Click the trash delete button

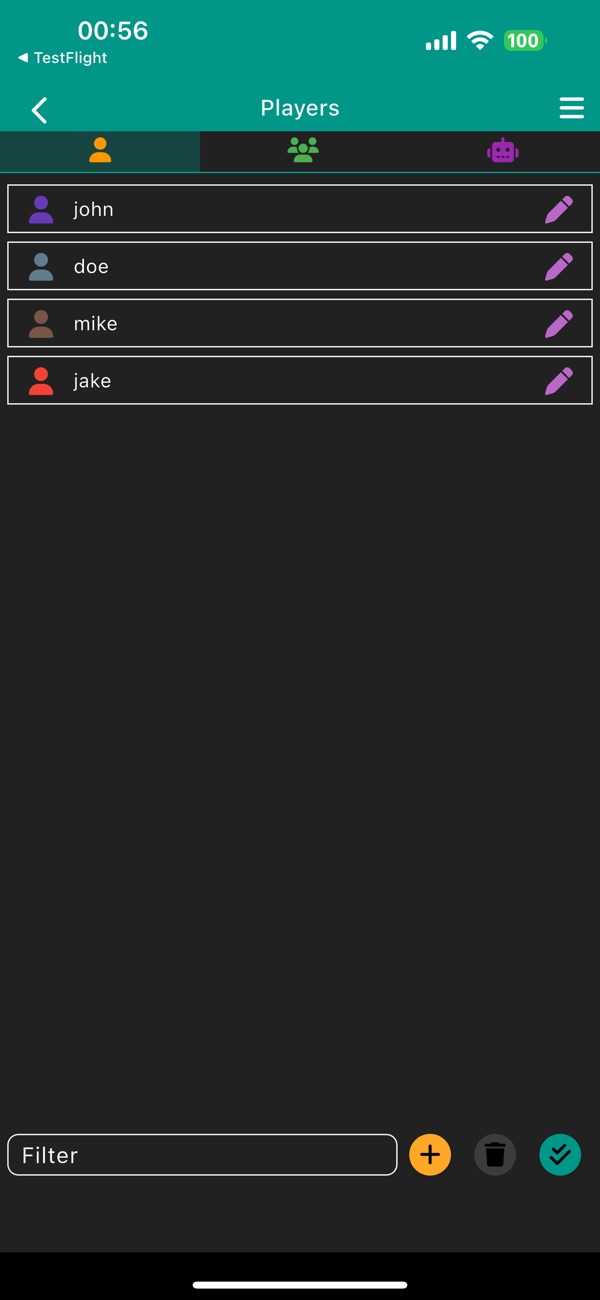(495, 1155)
